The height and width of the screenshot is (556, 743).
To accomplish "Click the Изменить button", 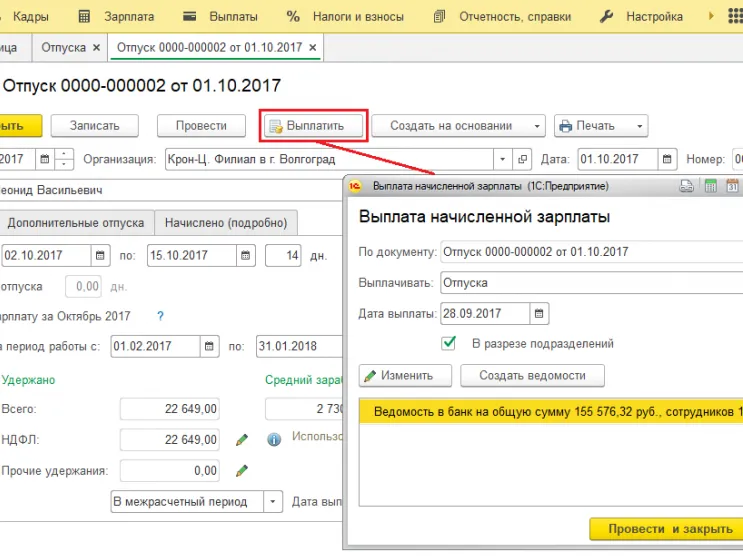I will [x=405, y=376].
